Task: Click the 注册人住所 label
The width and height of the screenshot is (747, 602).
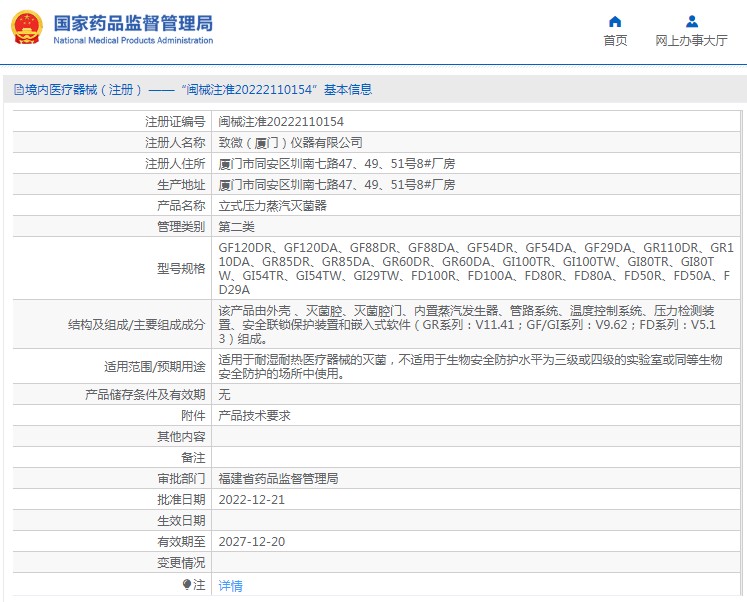Action: click(x=175, y=164)
